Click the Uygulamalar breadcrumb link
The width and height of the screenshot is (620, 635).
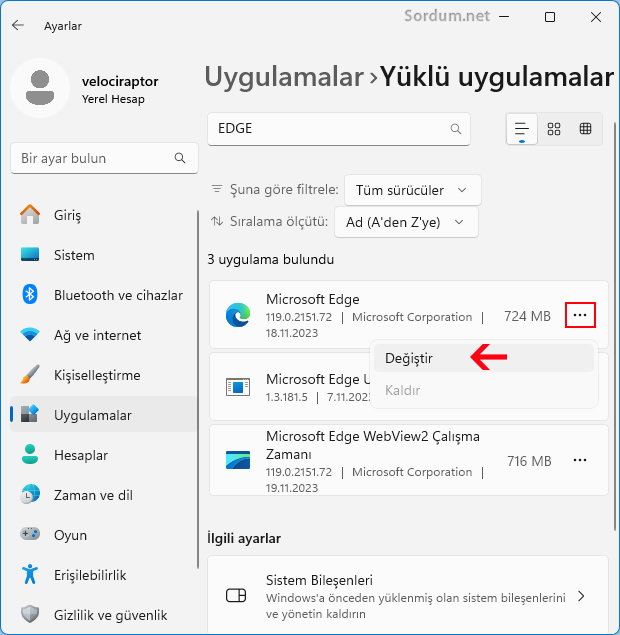point(284,77)
